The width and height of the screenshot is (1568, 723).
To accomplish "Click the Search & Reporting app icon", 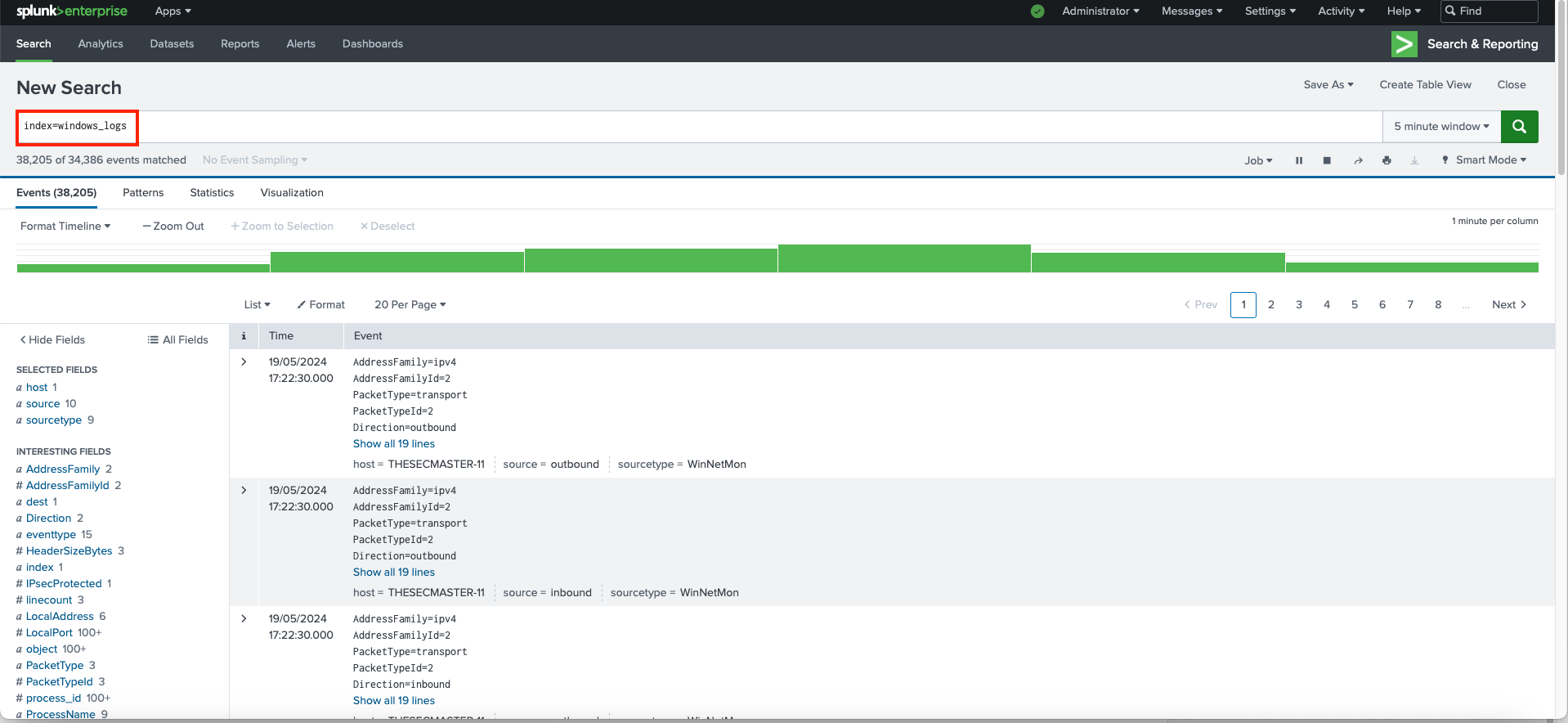I will (x=1404, y=44).
